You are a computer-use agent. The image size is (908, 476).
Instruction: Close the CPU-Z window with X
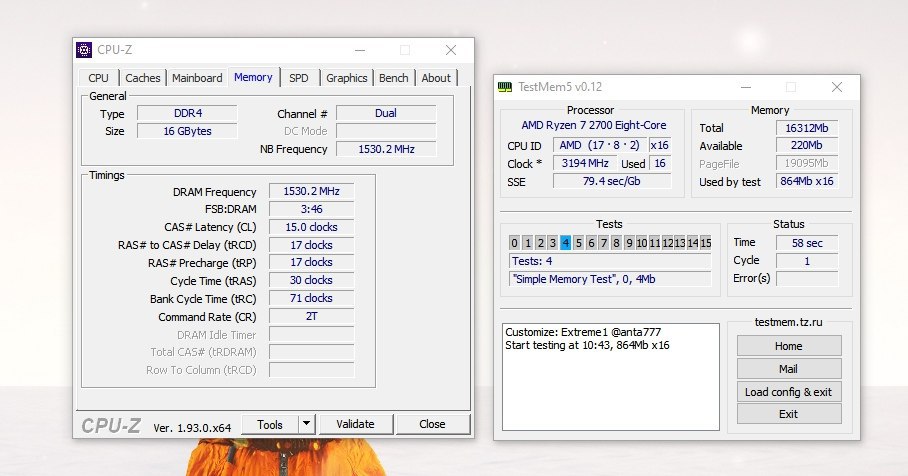(x=451, y=50)
